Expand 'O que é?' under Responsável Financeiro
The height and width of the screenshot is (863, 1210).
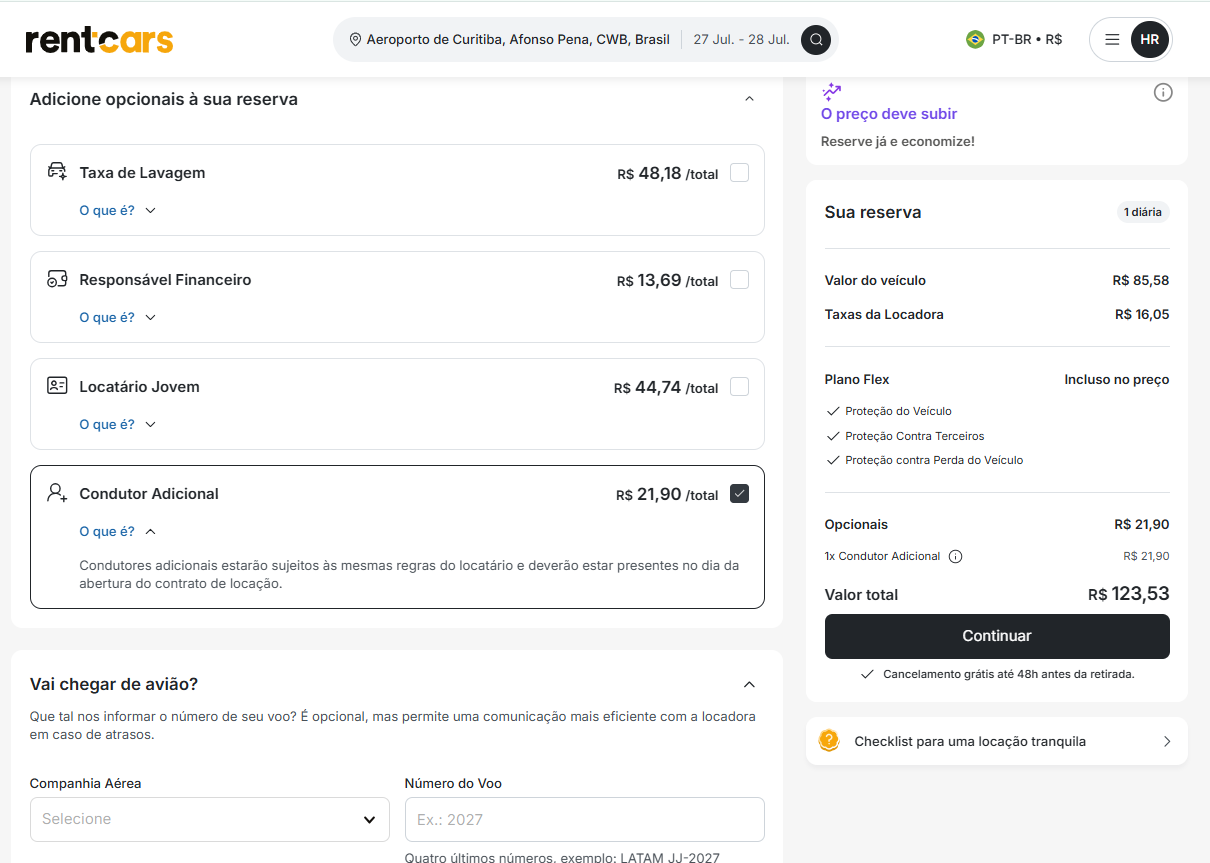click(x=118, y=317)
